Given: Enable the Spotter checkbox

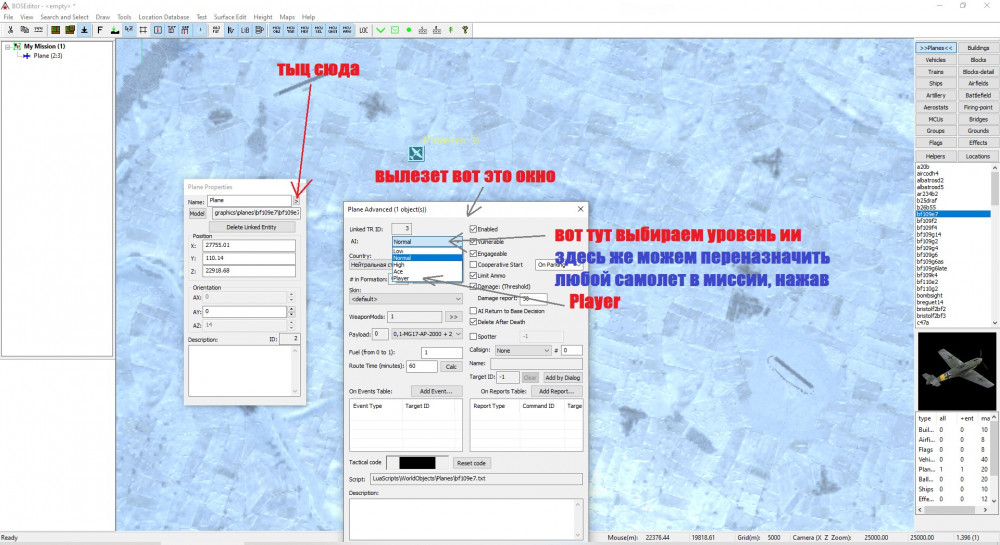Looking at the screenshot, I should coord(474,336).
